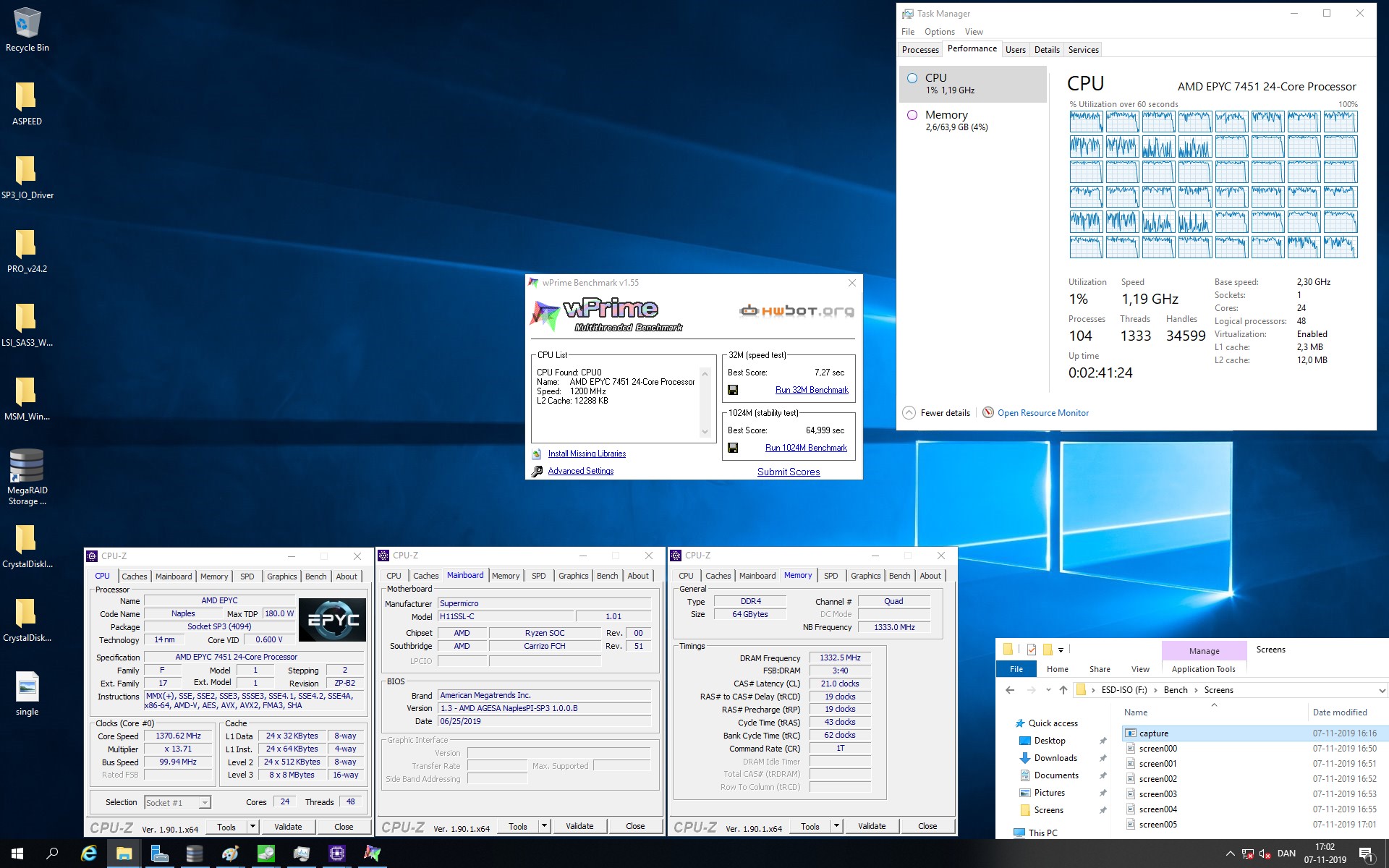
Task: Click the Close button in CPU-Z Mainboard window
Action: coord(635,825)
